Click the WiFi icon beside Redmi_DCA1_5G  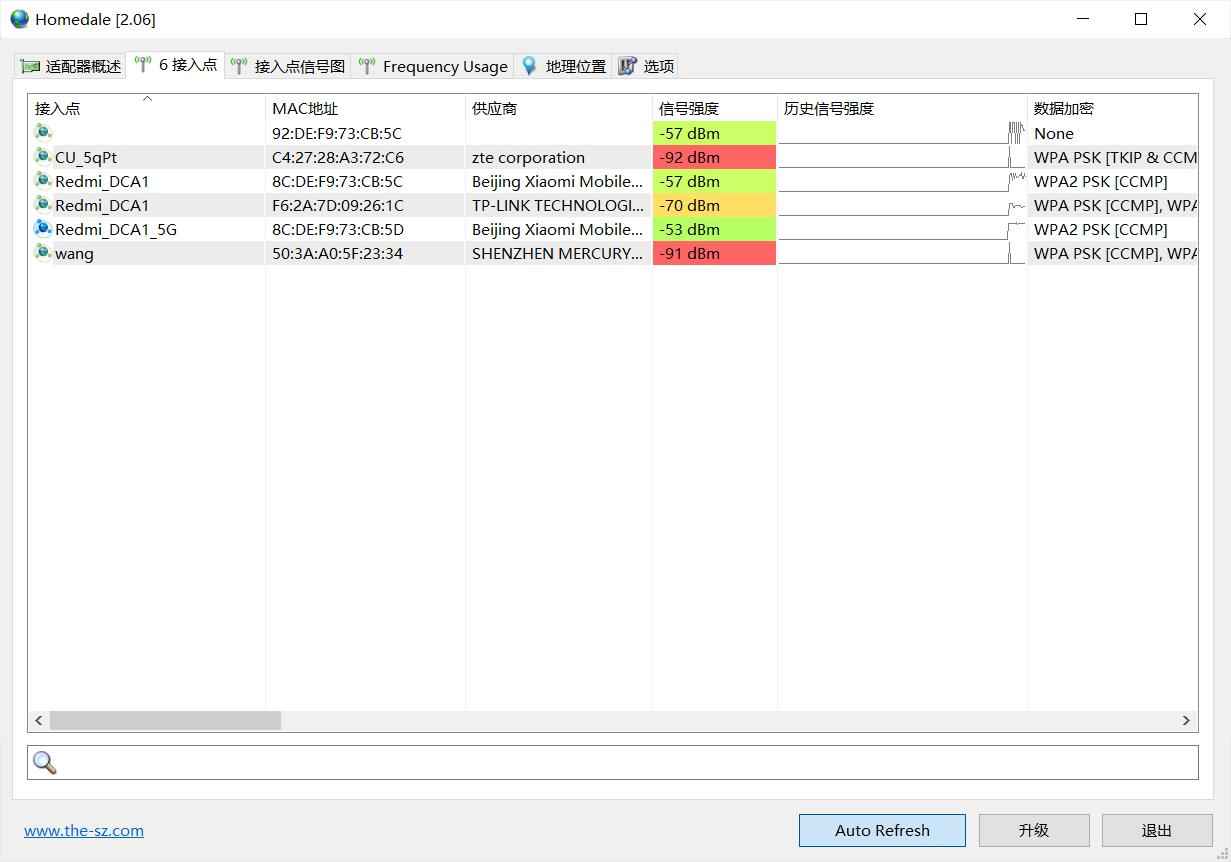41,228
